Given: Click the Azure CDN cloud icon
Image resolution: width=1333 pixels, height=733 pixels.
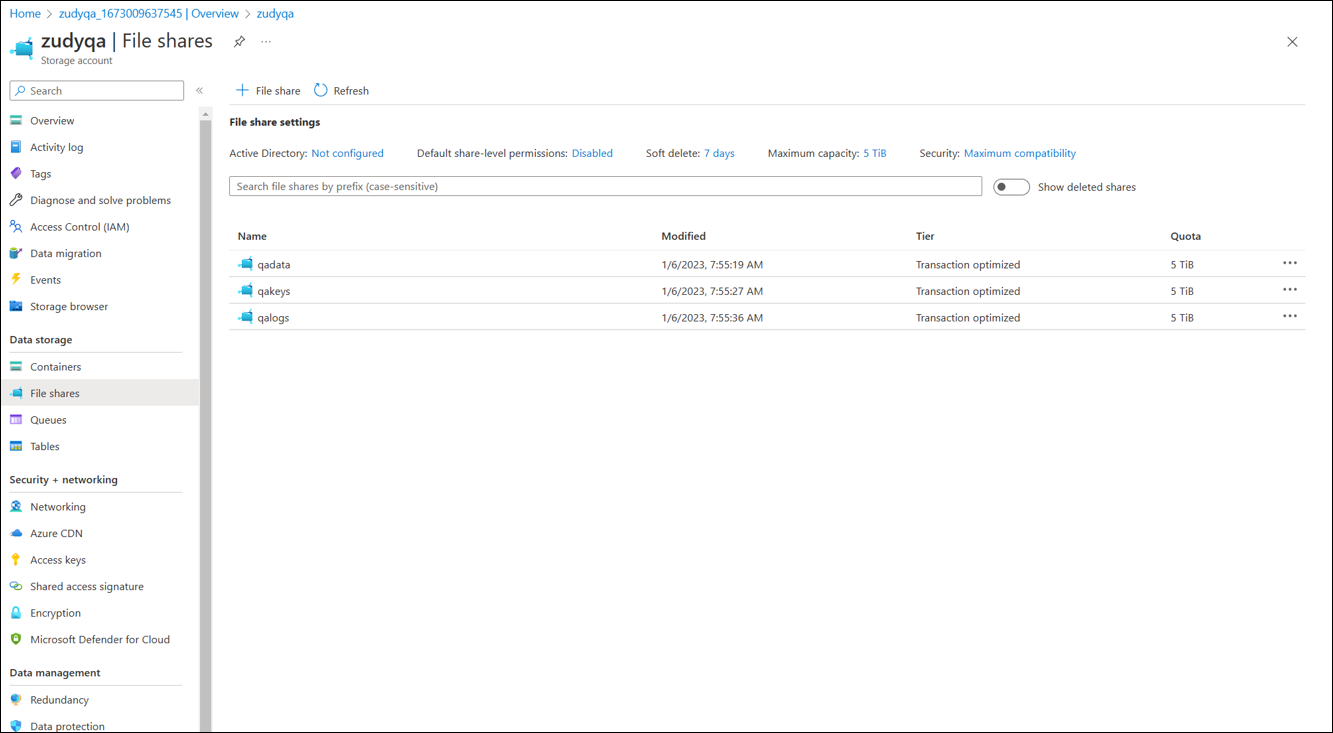Looking at the screenshot, I should coord(16,534).
